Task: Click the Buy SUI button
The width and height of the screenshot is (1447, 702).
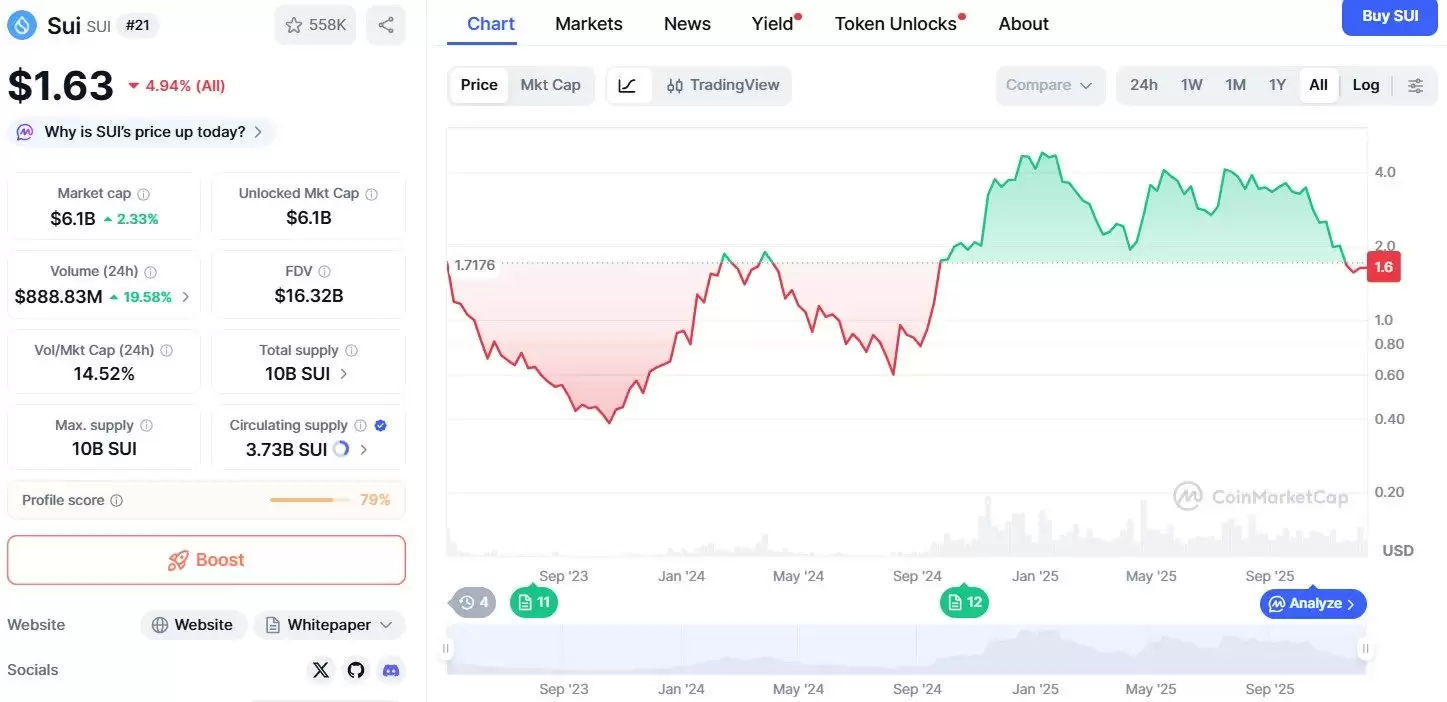Action: pos(1390,16)
